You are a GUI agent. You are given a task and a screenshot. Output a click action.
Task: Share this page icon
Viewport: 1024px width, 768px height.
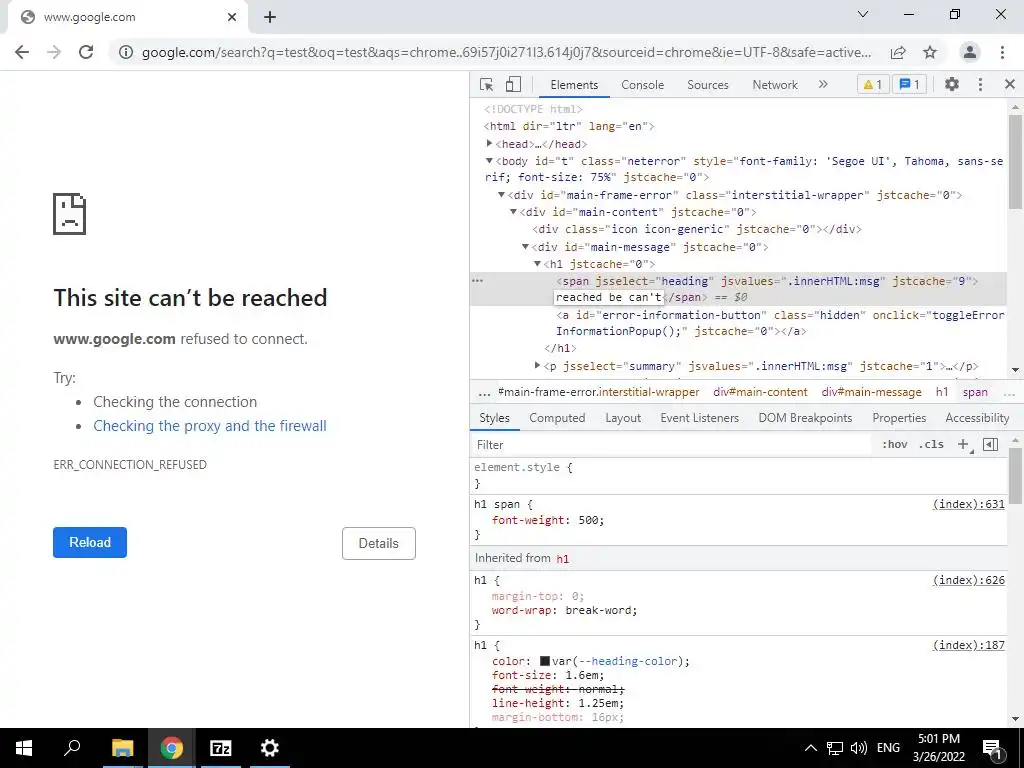click(898, 52)
